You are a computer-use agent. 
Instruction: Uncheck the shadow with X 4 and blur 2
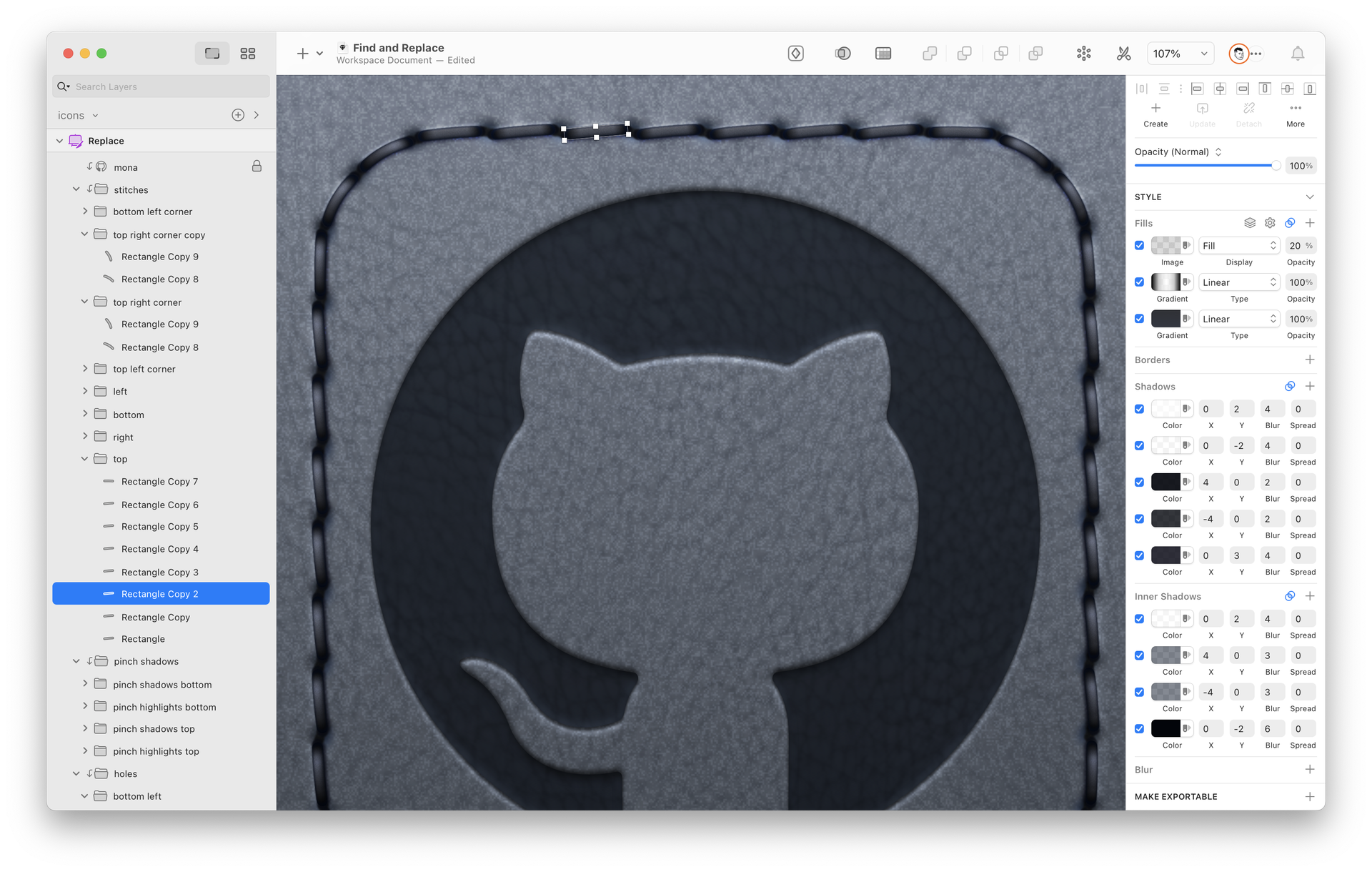(1140, 482)
